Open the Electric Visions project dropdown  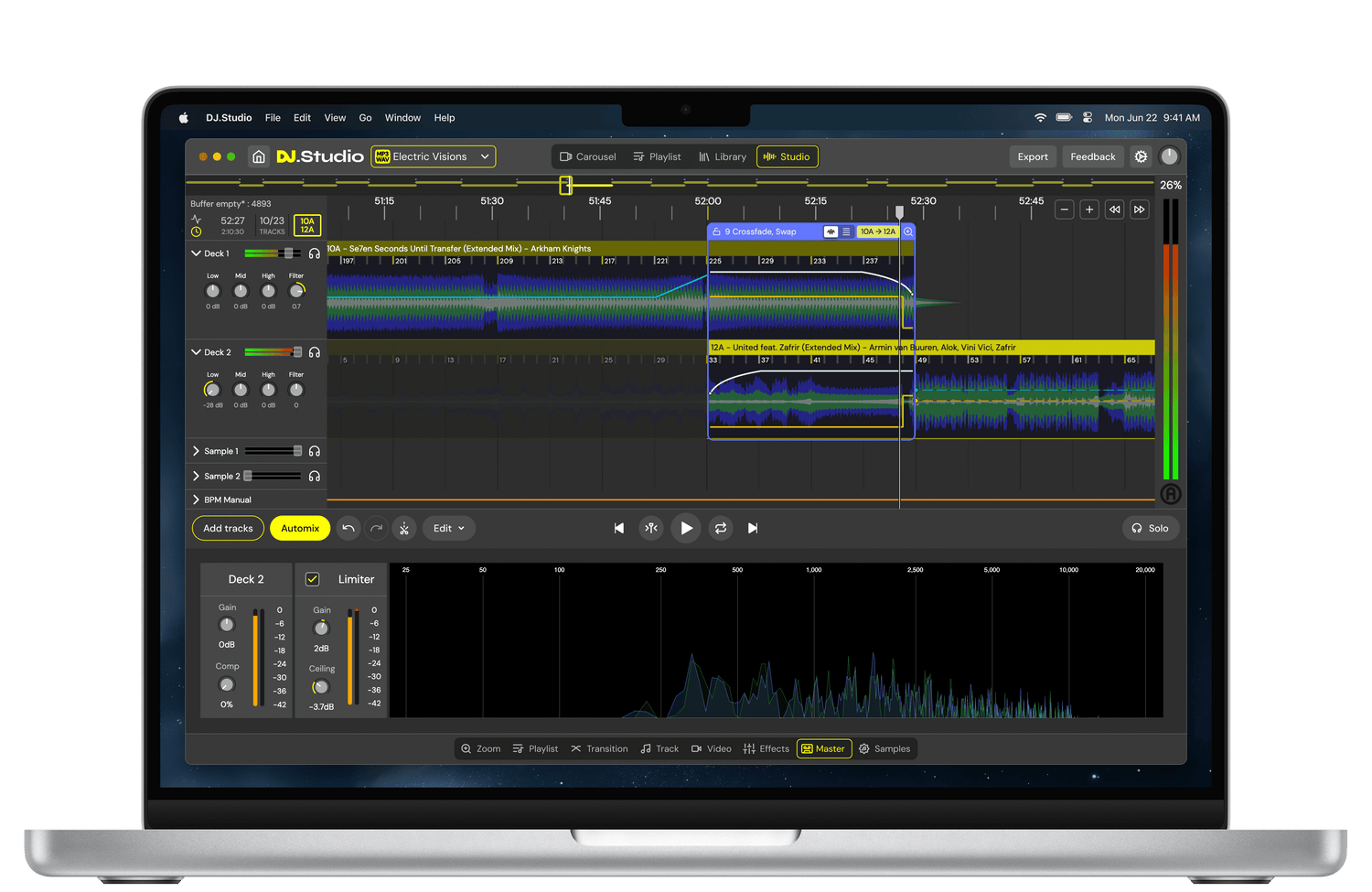pyautogui.click(x=433, y=156)
